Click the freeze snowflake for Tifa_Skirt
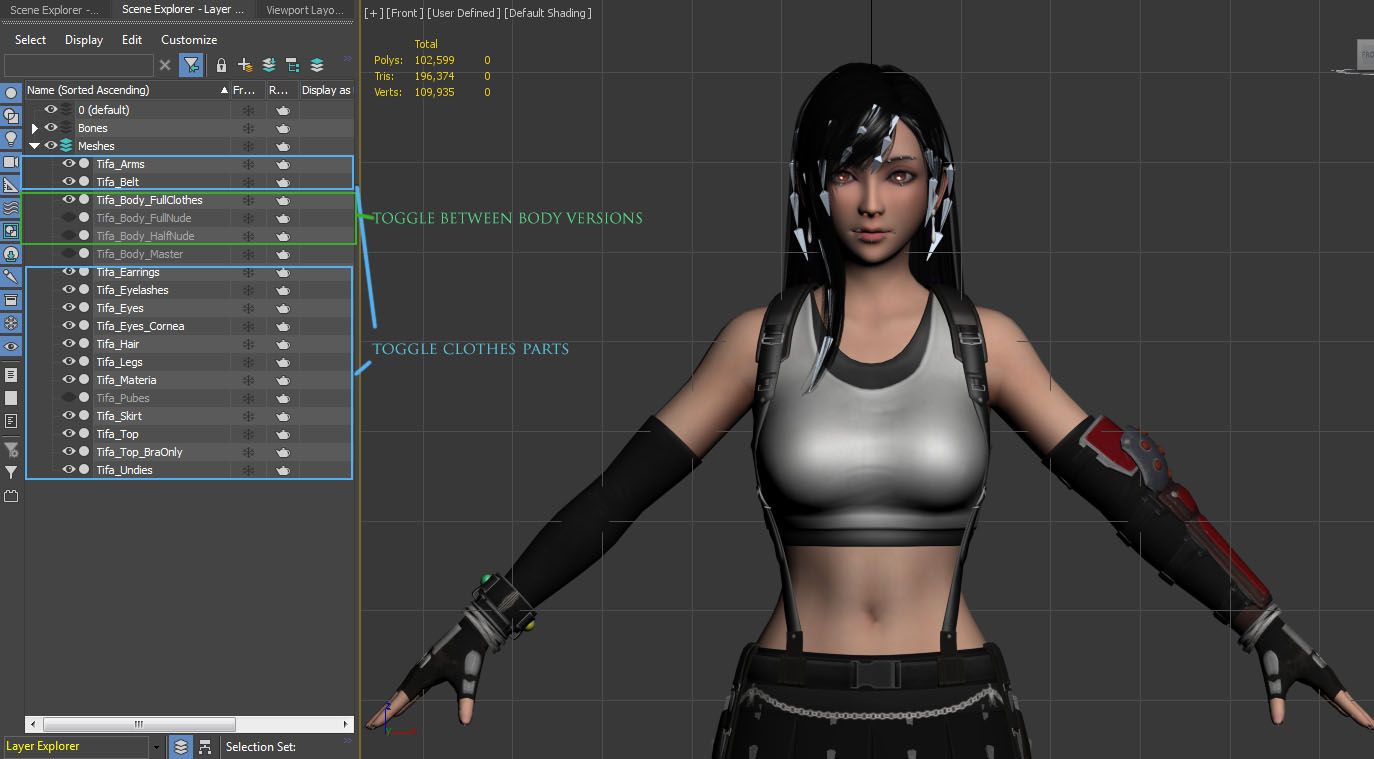 248,416
